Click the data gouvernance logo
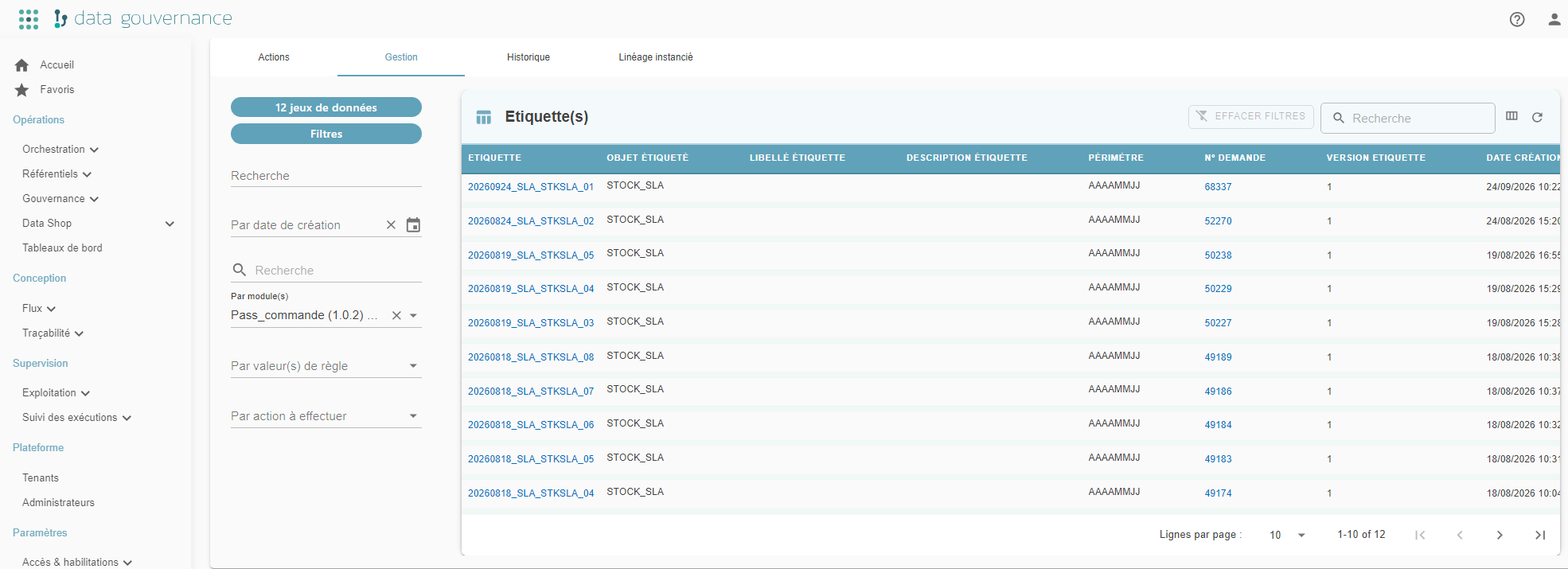Viewport: 1568px width, 569px height. (x=143, y=18)
